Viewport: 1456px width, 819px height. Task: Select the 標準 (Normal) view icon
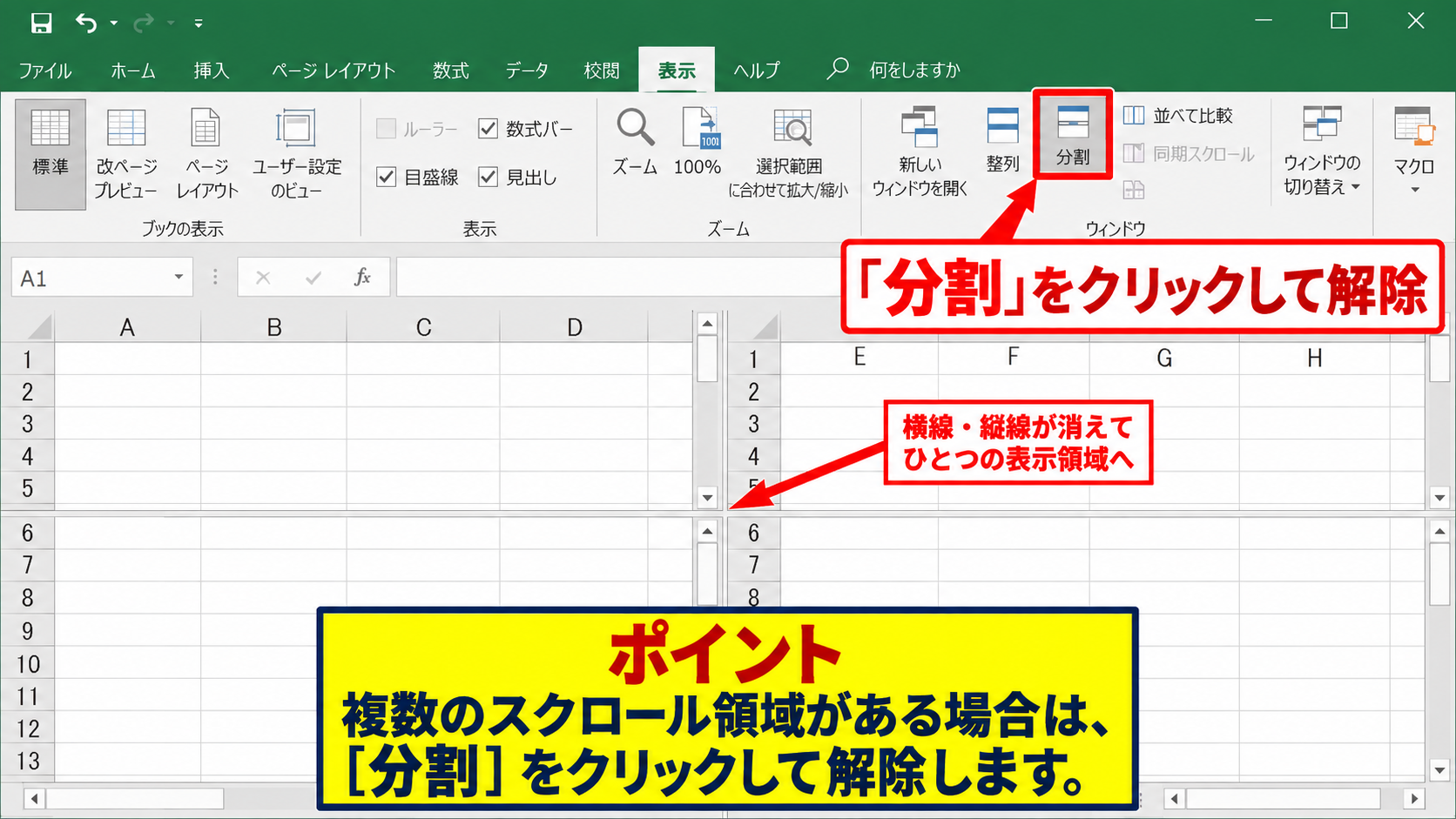(51, 154)
